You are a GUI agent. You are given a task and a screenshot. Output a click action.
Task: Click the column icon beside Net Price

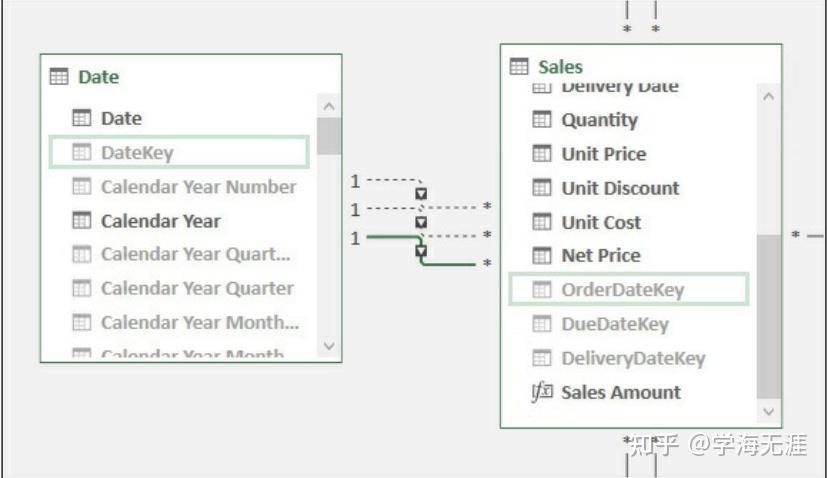click(541, 256)
